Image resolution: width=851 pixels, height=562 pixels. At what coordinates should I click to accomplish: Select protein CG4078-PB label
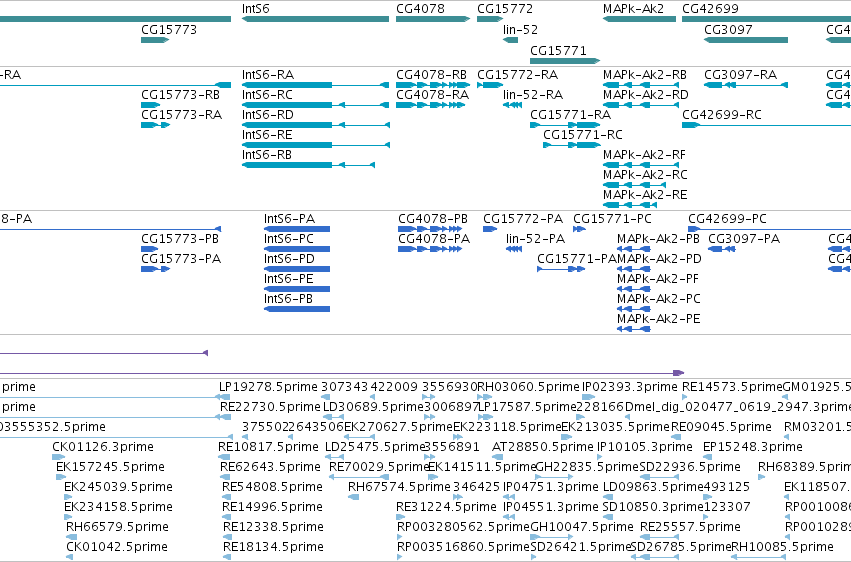[x=433, y=219]
